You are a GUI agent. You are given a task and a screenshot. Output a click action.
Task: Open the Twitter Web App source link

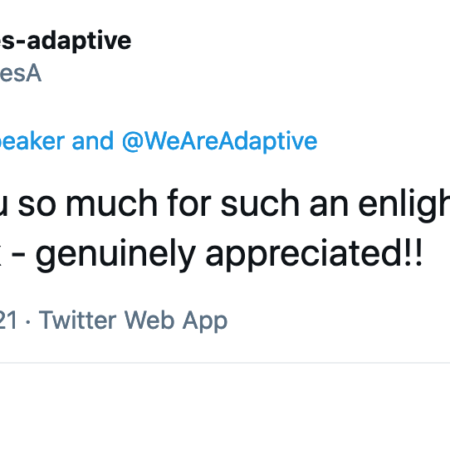point(133,321)
